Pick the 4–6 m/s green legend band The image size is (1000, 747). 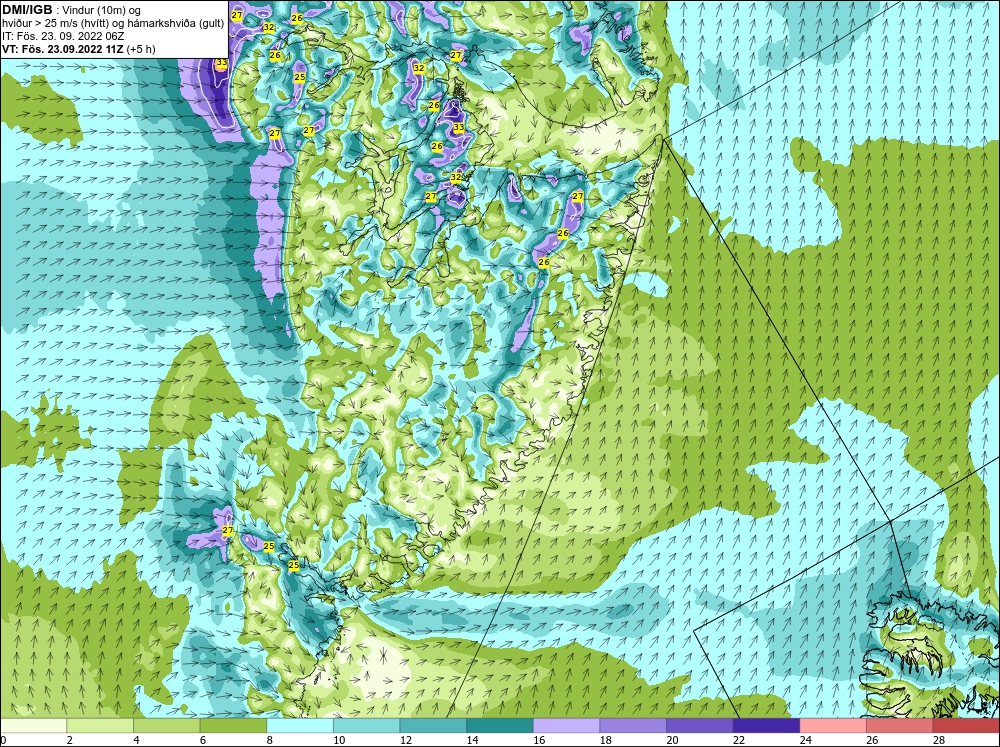point(166,726)
